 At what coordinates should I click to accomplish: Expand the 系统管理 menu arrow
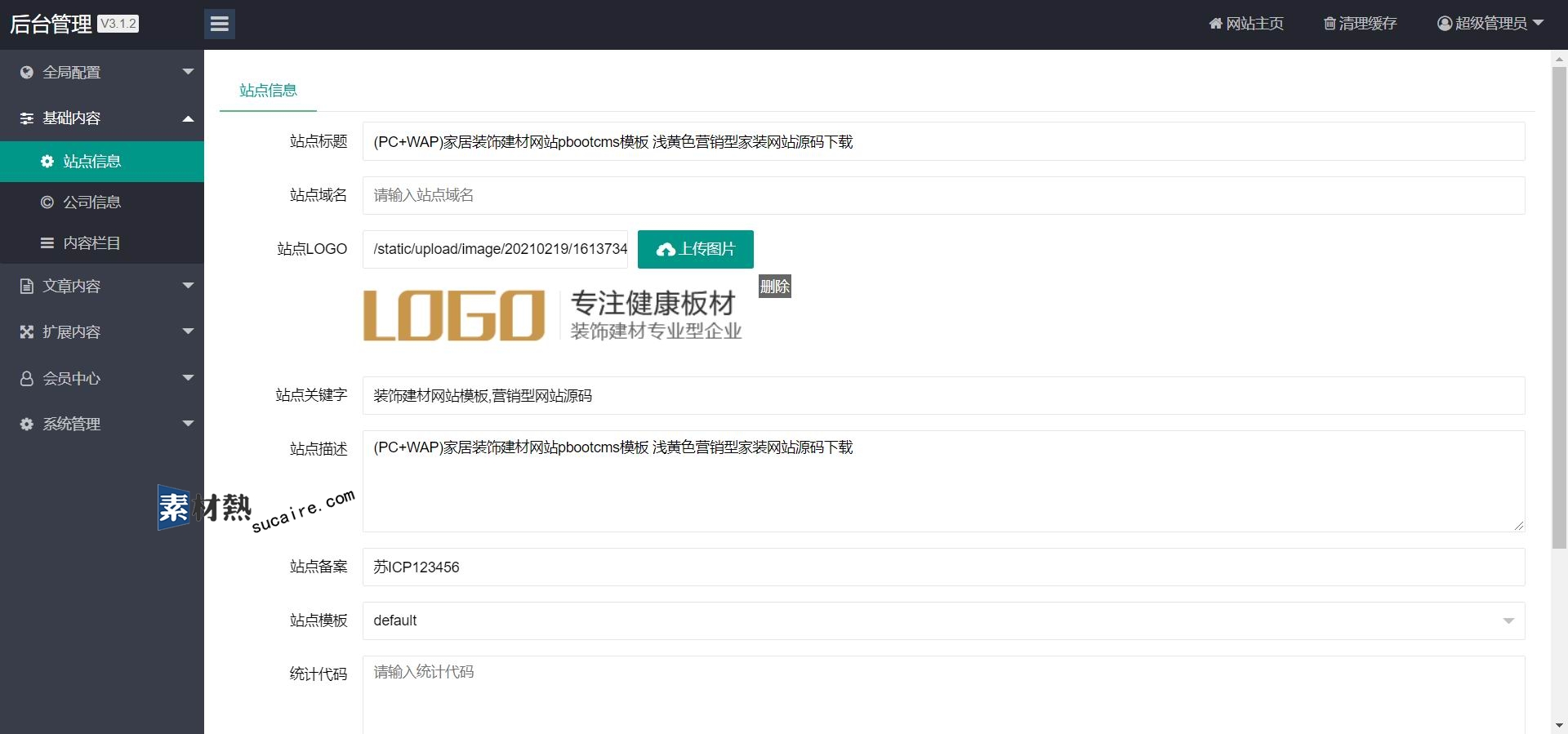(x=188, y=424)
